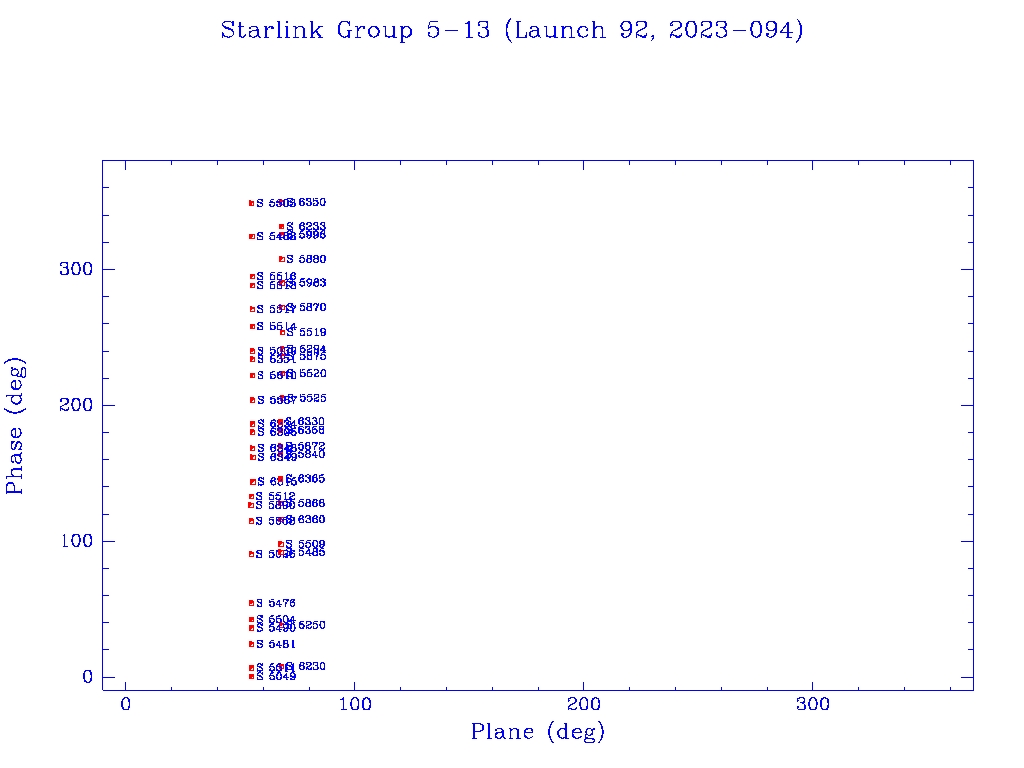Select the red marker for S 5476
Viewport: 1024px width, 768px height.
point(251,603)
